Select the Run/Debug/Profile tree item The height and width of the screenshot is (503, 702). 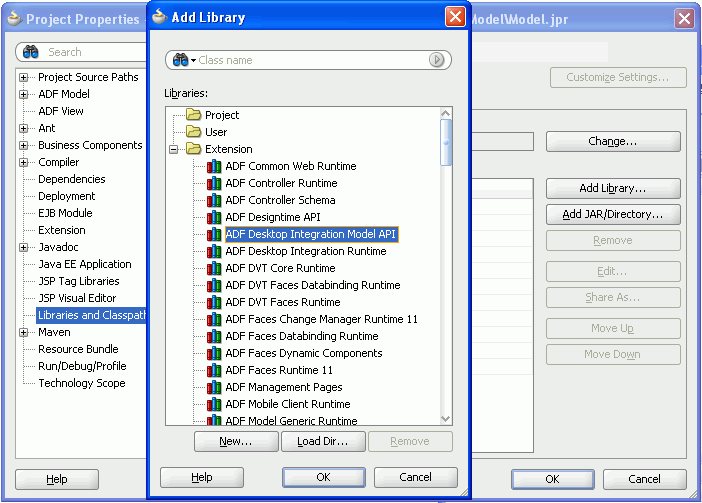pyautogui.click(x=82, y=367)
